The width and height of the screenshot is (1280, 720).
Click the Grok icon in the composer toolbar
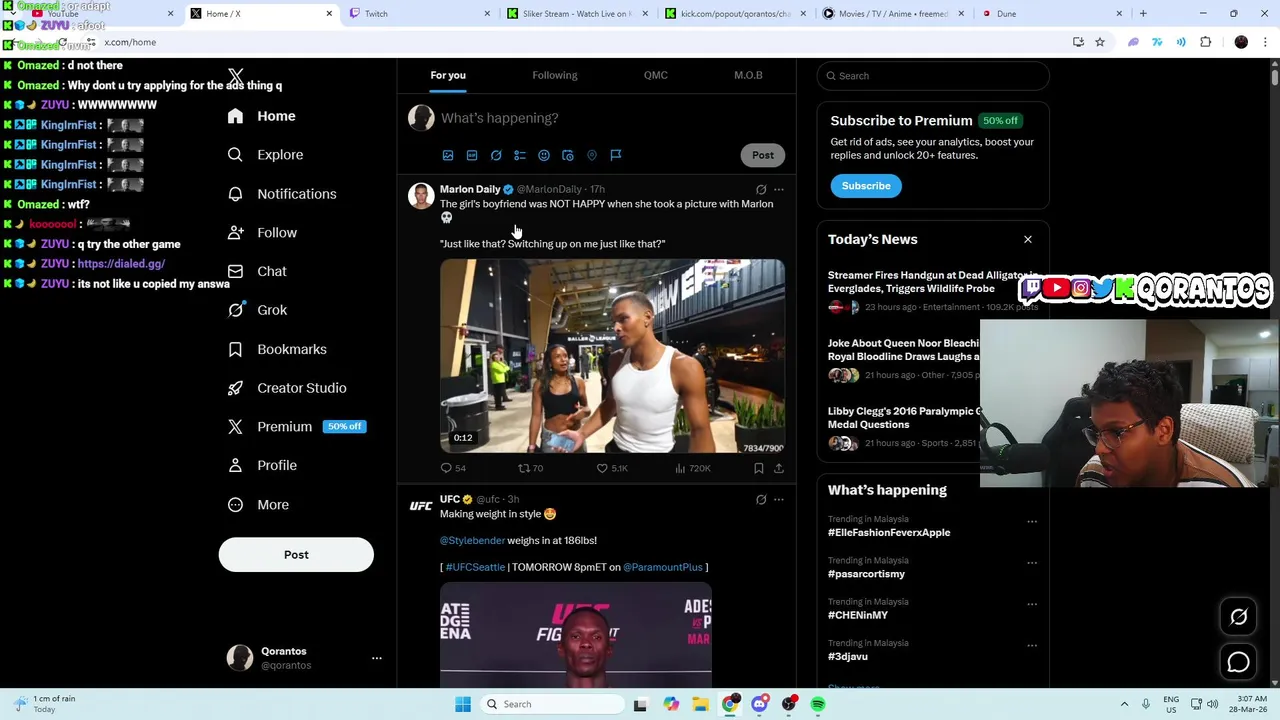496,155
